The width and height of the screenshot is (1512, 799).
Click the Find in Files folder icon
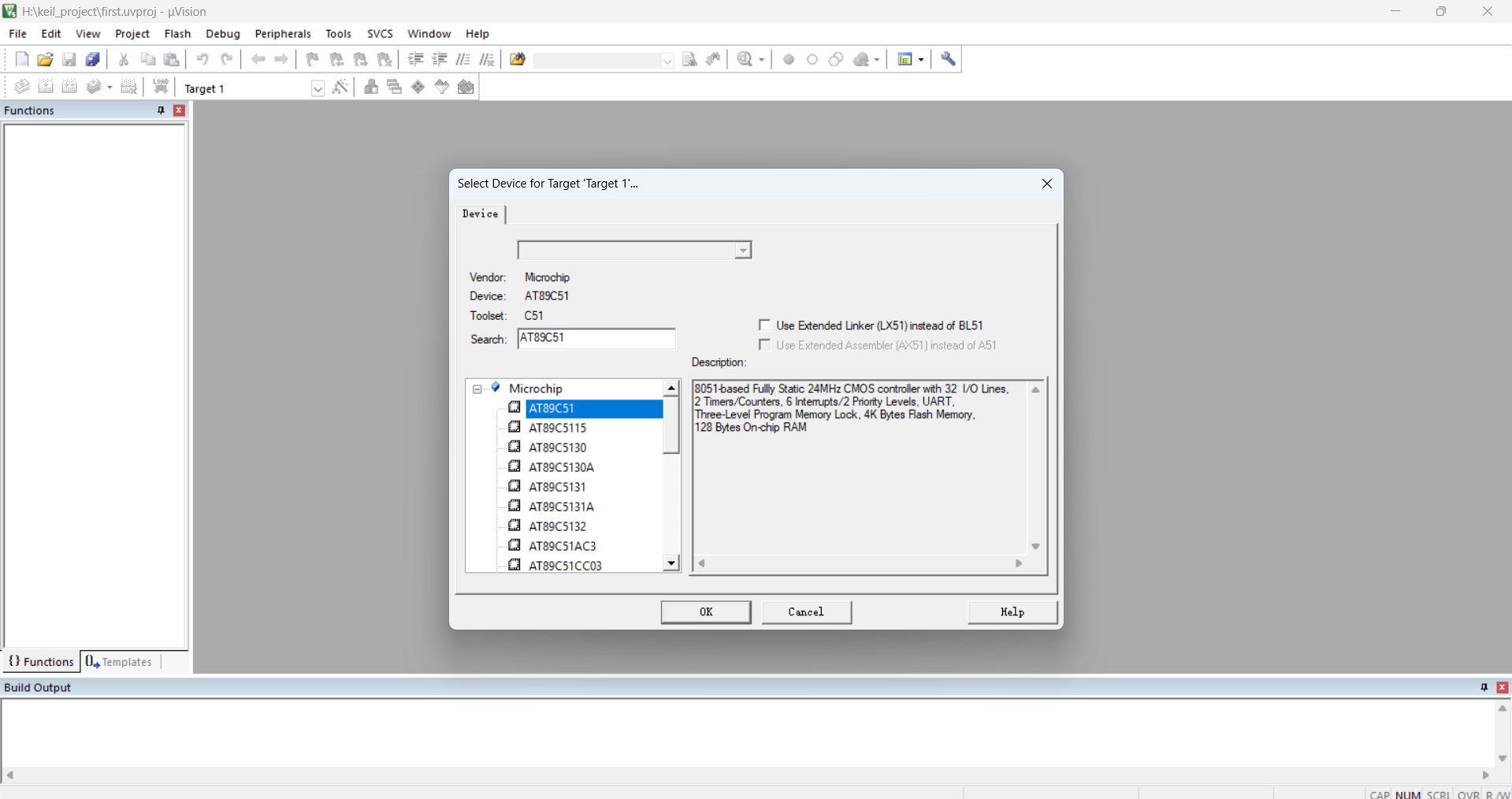tap(518, 60)
